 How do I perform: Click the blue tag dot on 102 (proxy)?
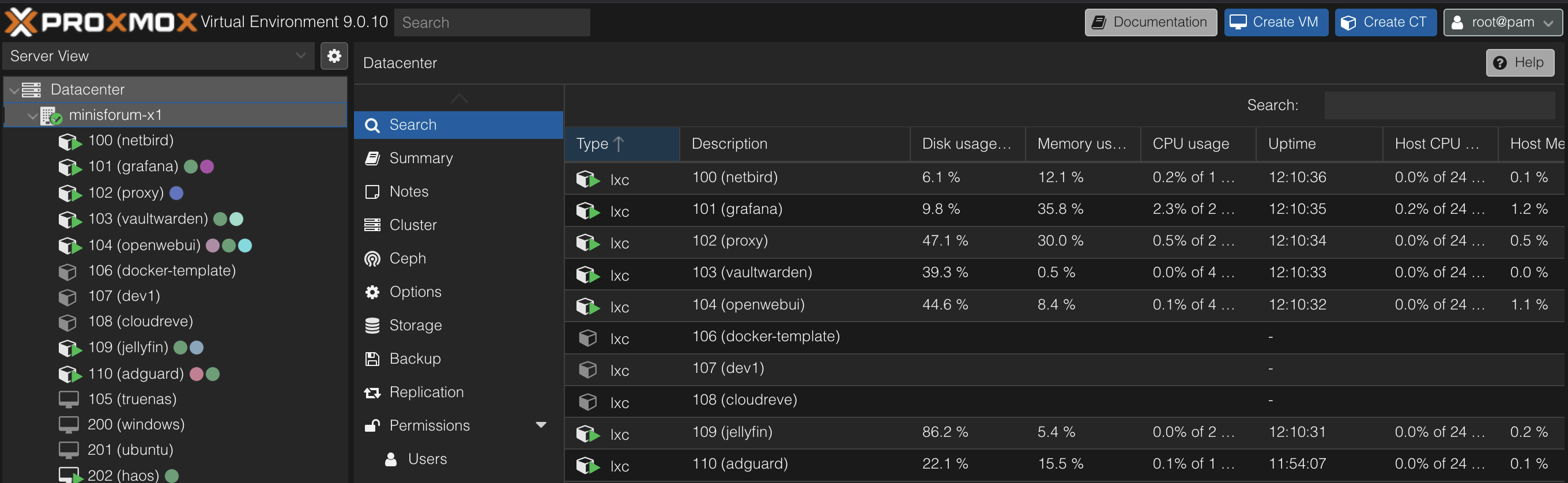point(176,193)
